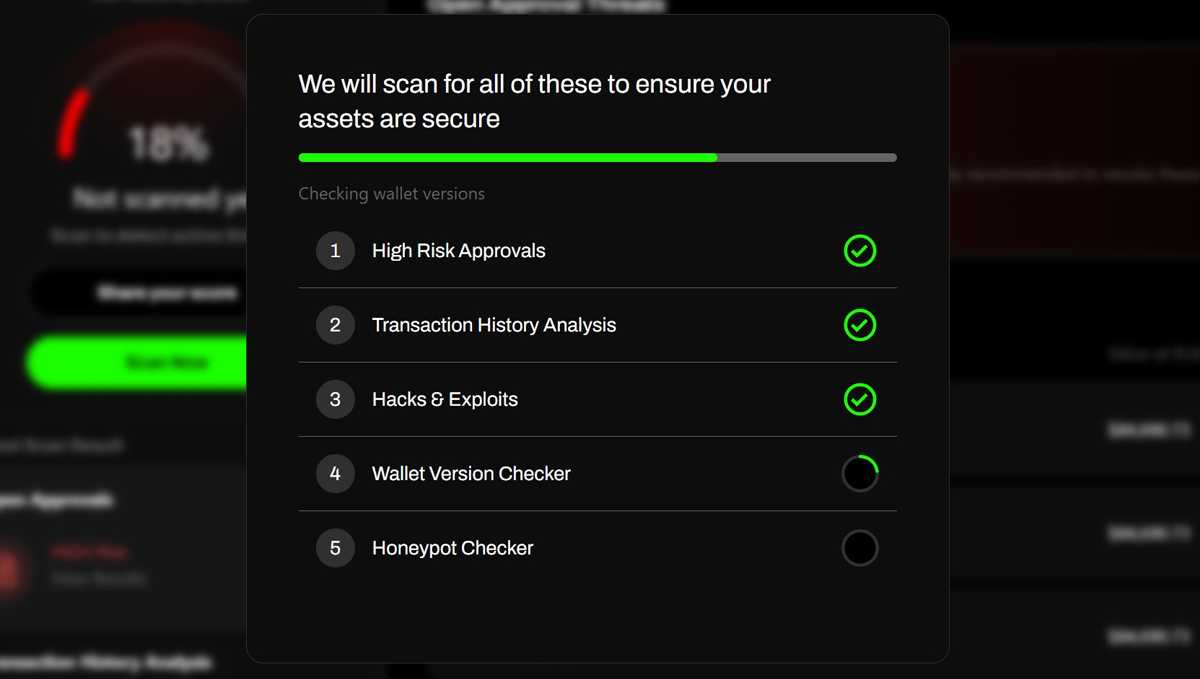This screenshot has width=1200, height=679.
Task: Select the numbered circle 1 icon
Action: point(335,251)
